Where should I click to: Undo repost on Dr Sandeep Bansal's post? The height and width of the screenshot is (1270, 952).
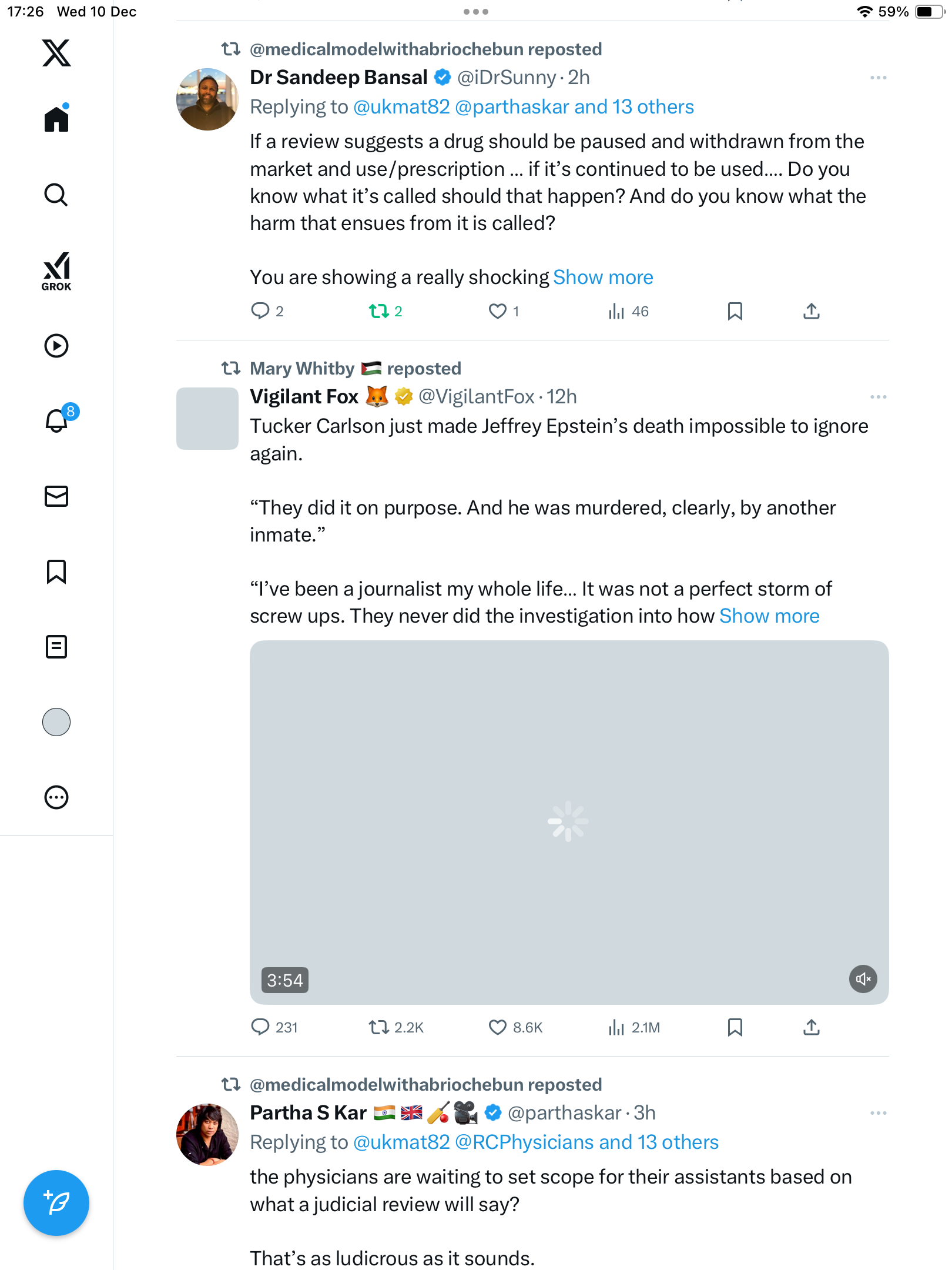[379, 311]
